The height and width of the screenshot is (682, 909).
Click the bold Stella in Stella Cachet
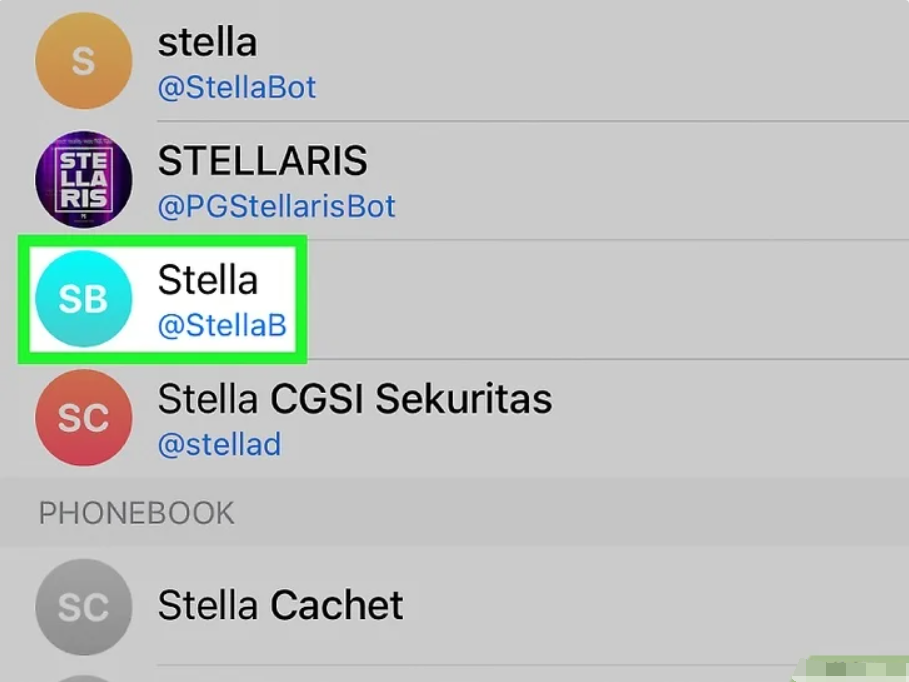click(208, 605)
